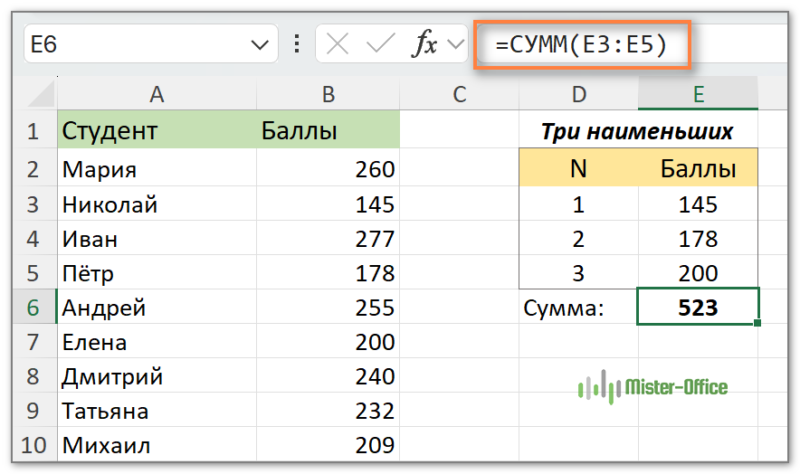Open the Insert Function fx button

426,44
